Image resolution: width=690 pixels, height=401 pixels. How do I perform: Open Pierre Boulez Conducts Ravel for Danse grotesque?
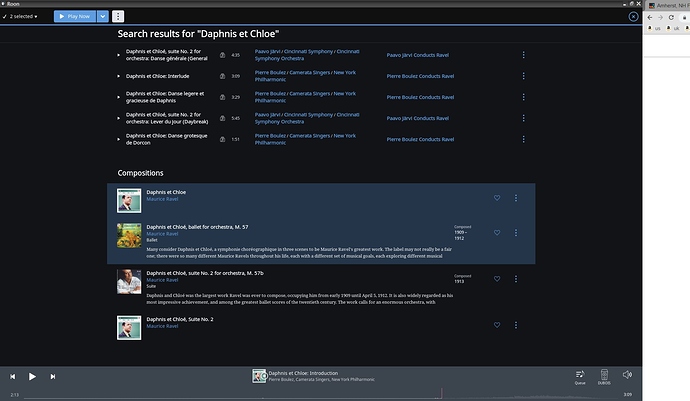click(420, 140)
